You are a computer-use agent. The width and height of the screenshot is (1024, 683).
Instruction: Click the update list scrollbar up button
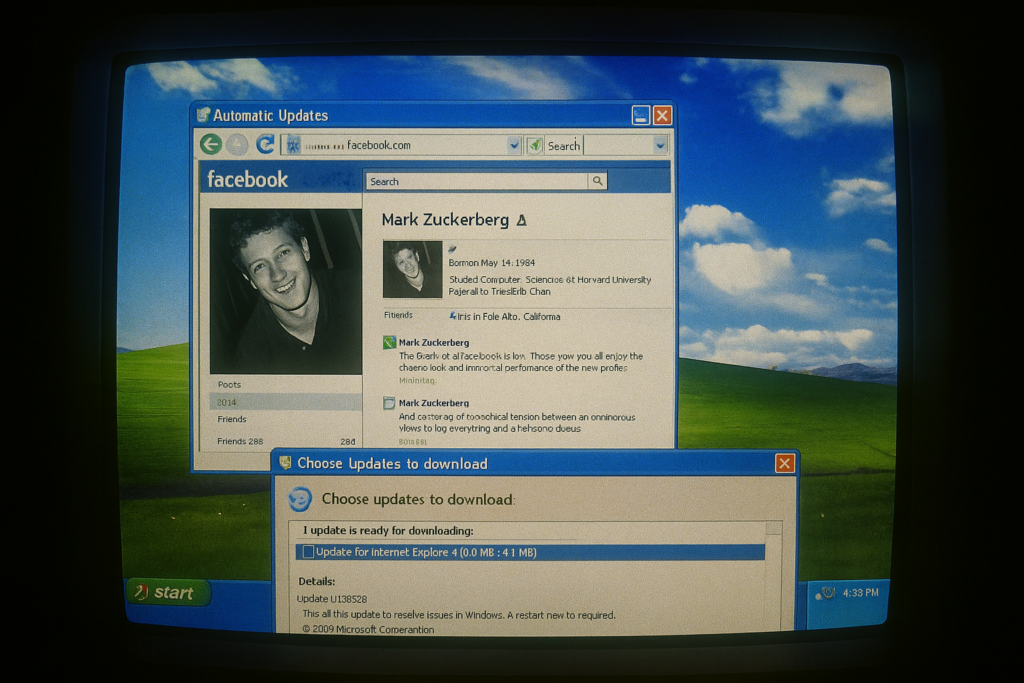(x=774, y=528)
